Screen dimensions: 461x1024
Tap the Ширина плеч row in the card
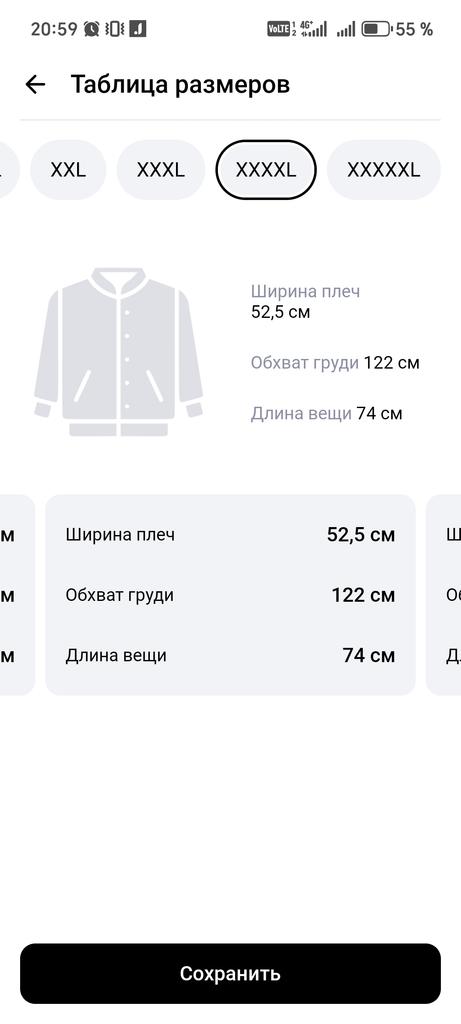tap(230, 535)
